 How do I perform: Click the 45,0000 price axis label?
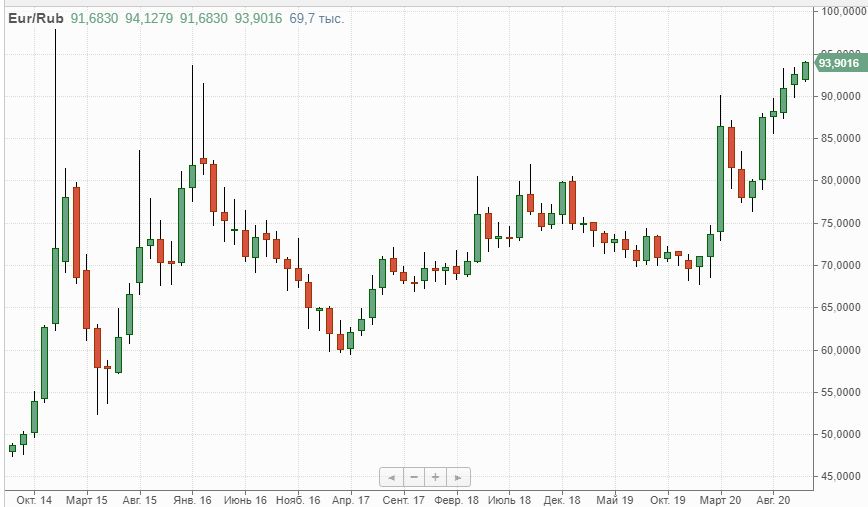pos(840,477)
